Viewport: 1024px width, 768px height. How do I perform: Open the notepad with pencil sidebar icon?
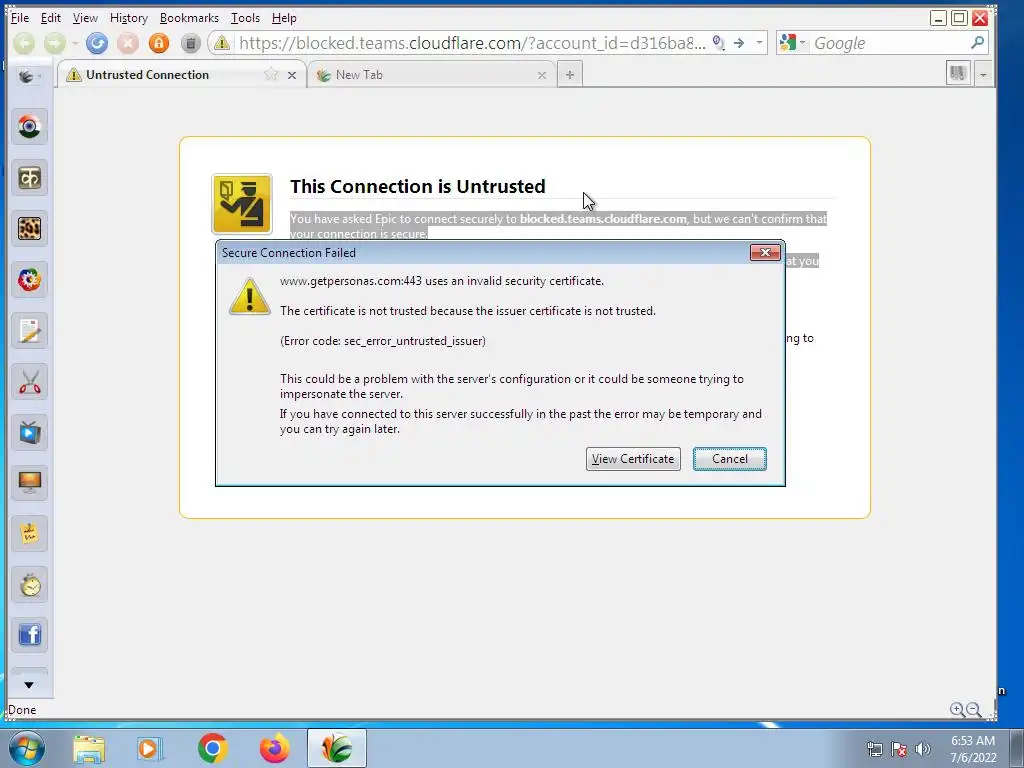tap(29, 330)
